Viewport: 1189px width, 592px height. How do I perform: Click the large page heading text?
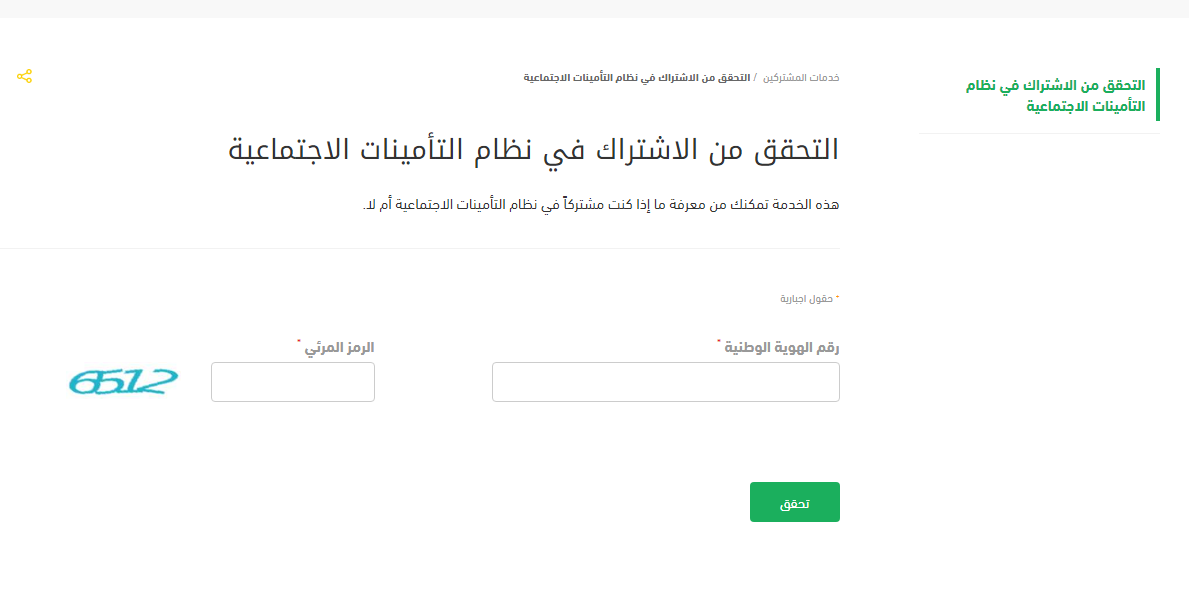534,149
